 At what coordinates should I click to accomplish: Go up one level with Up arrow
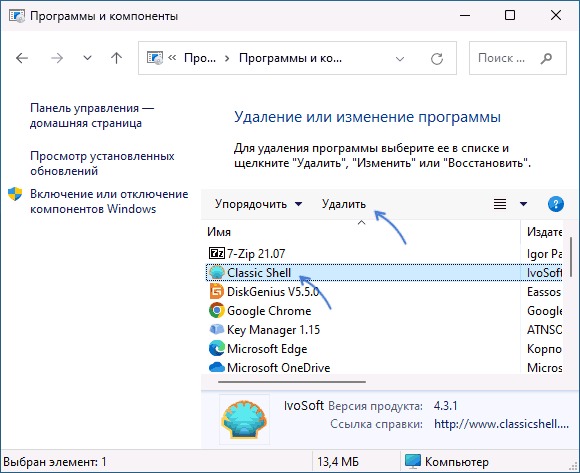pyautogui.click(x=117, y=58)
